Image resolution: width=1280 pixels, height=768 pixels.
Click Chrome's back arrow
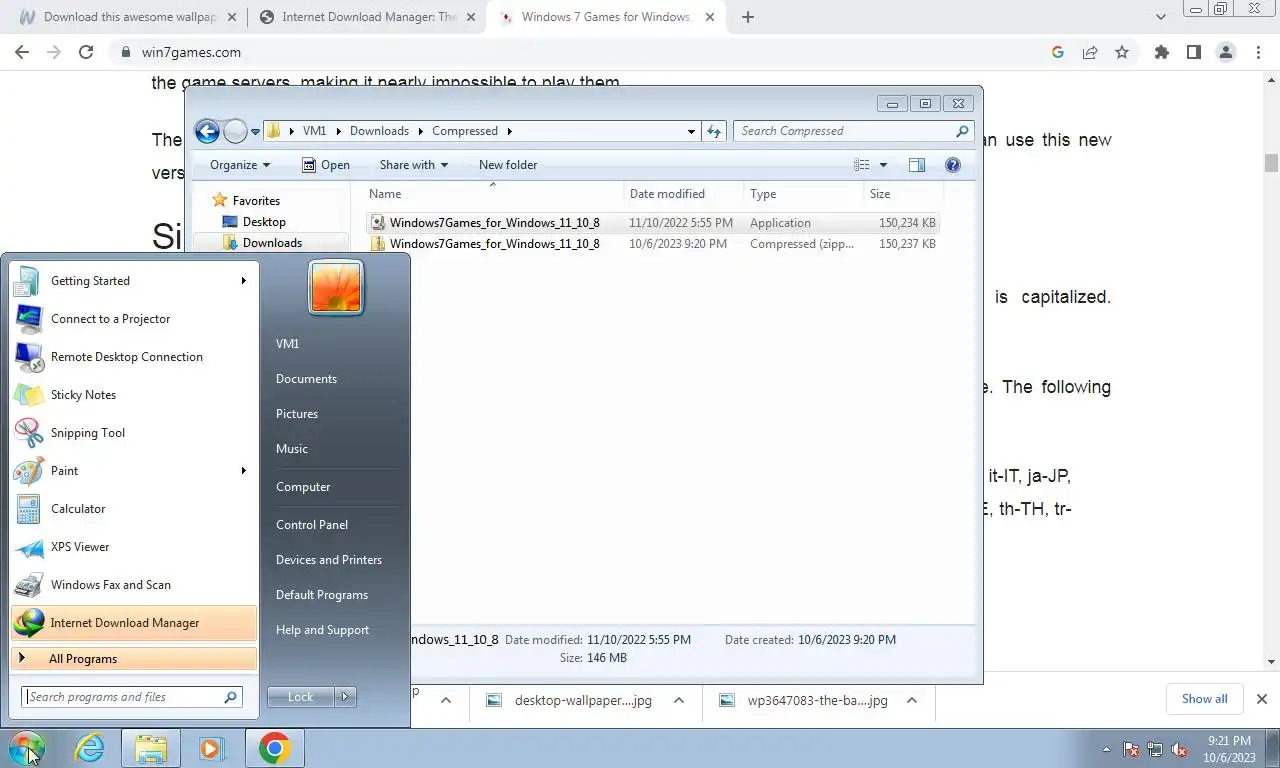(22, 52)
